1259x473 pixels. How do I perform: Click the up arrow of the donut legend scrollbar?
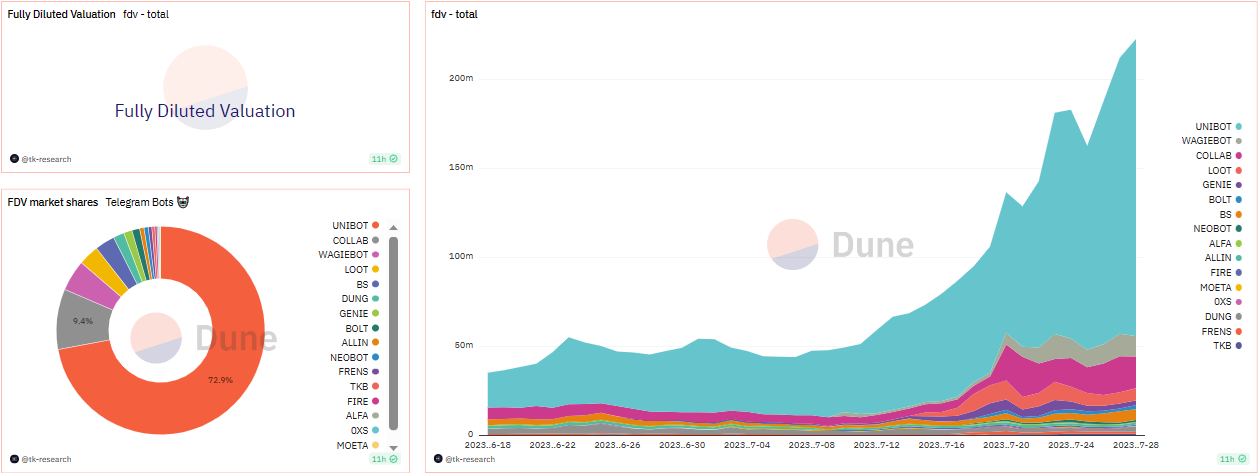click(x=393, y=227)
